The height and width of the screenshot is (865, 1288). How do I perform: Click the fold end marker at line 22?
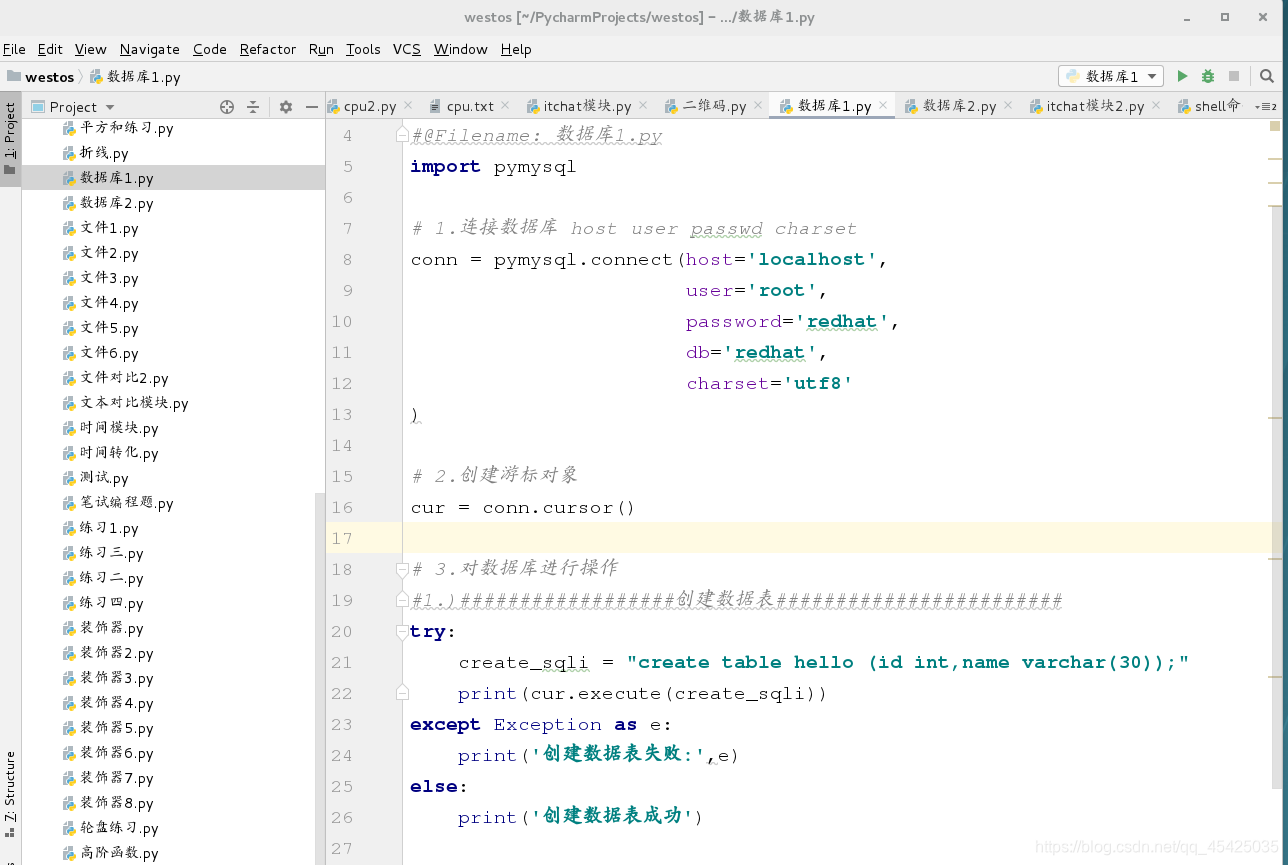402,692
